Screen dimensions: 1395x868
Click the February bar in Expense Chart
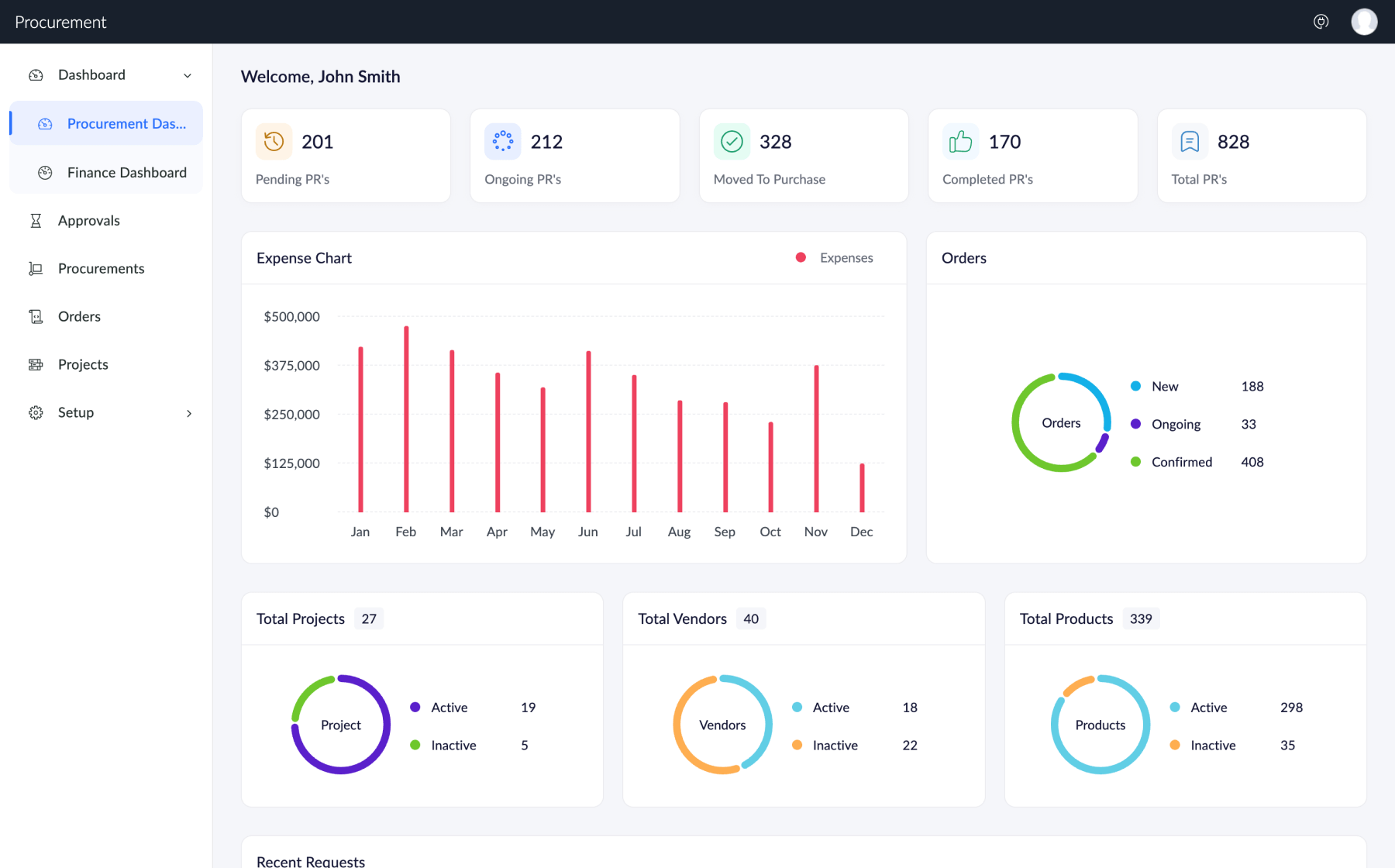(406, 418)
